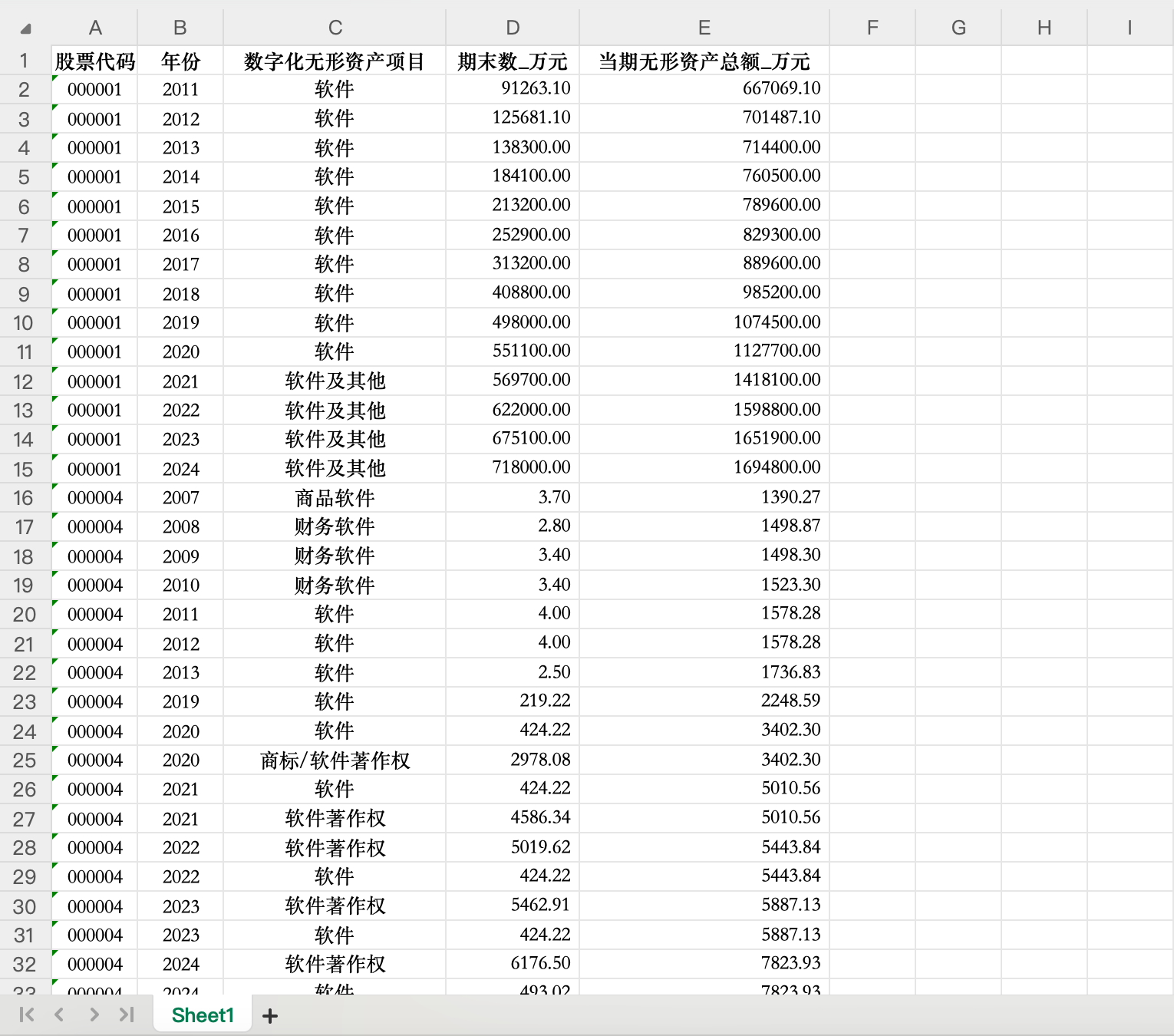
Task: Click the 商品软件 cell
Action: (335, 497)
